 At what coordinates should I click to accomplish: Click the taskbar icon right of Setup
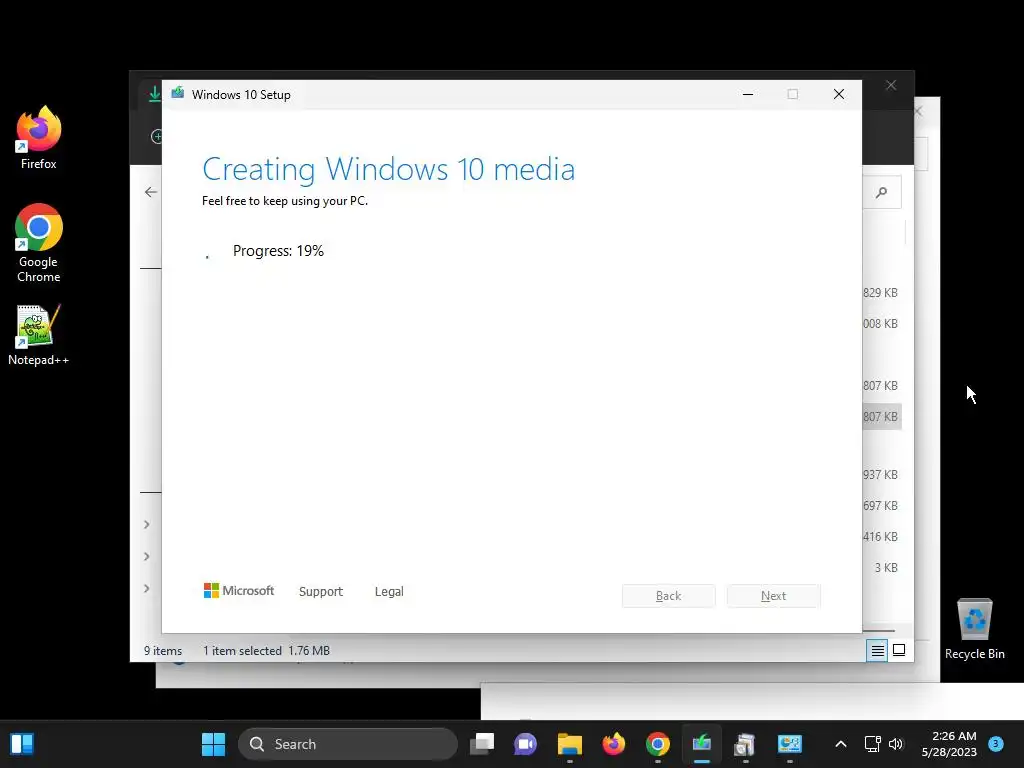(x=745, y=744)
